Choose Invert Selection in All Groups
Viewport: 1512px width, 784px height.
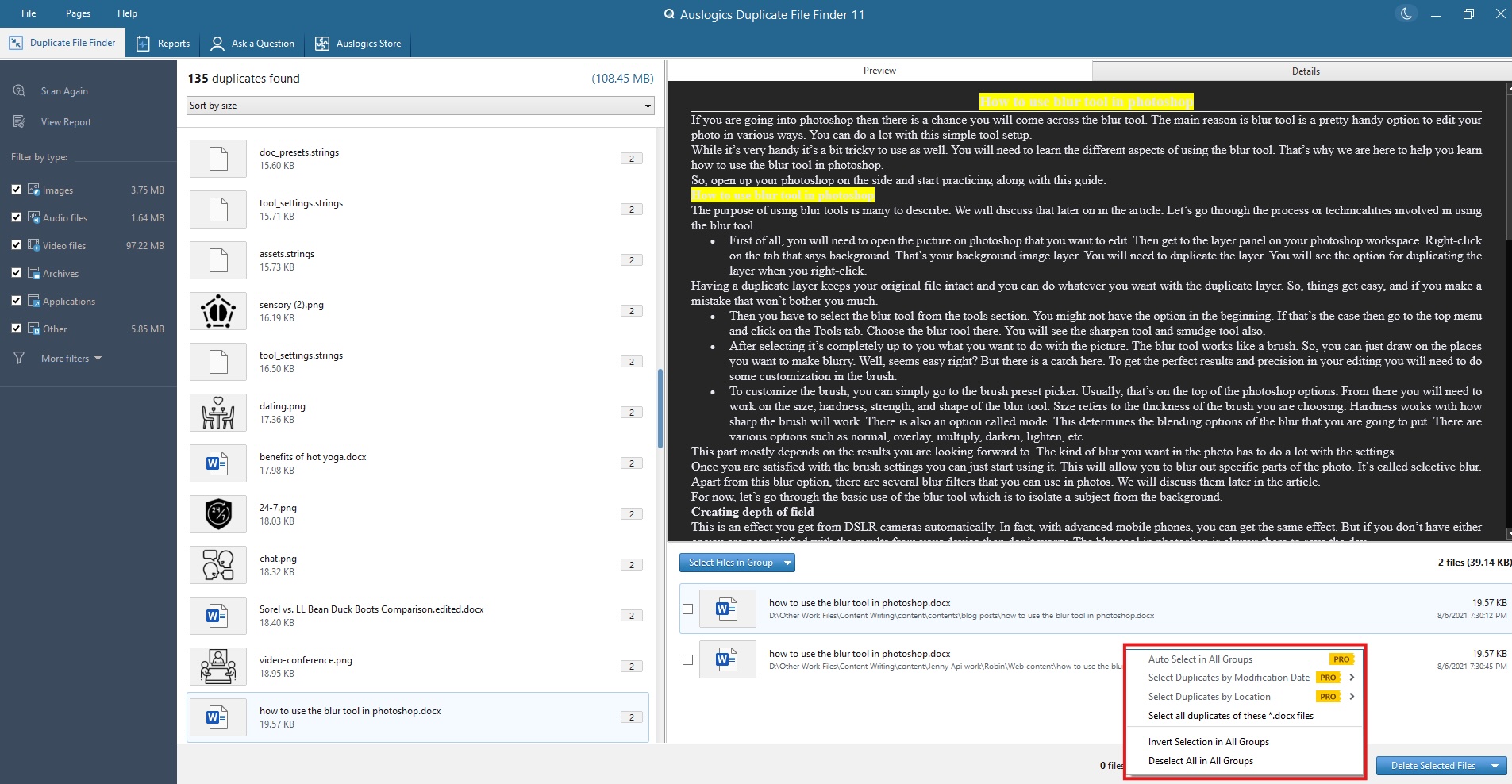pyautogui.click(x=1208, y=742)
